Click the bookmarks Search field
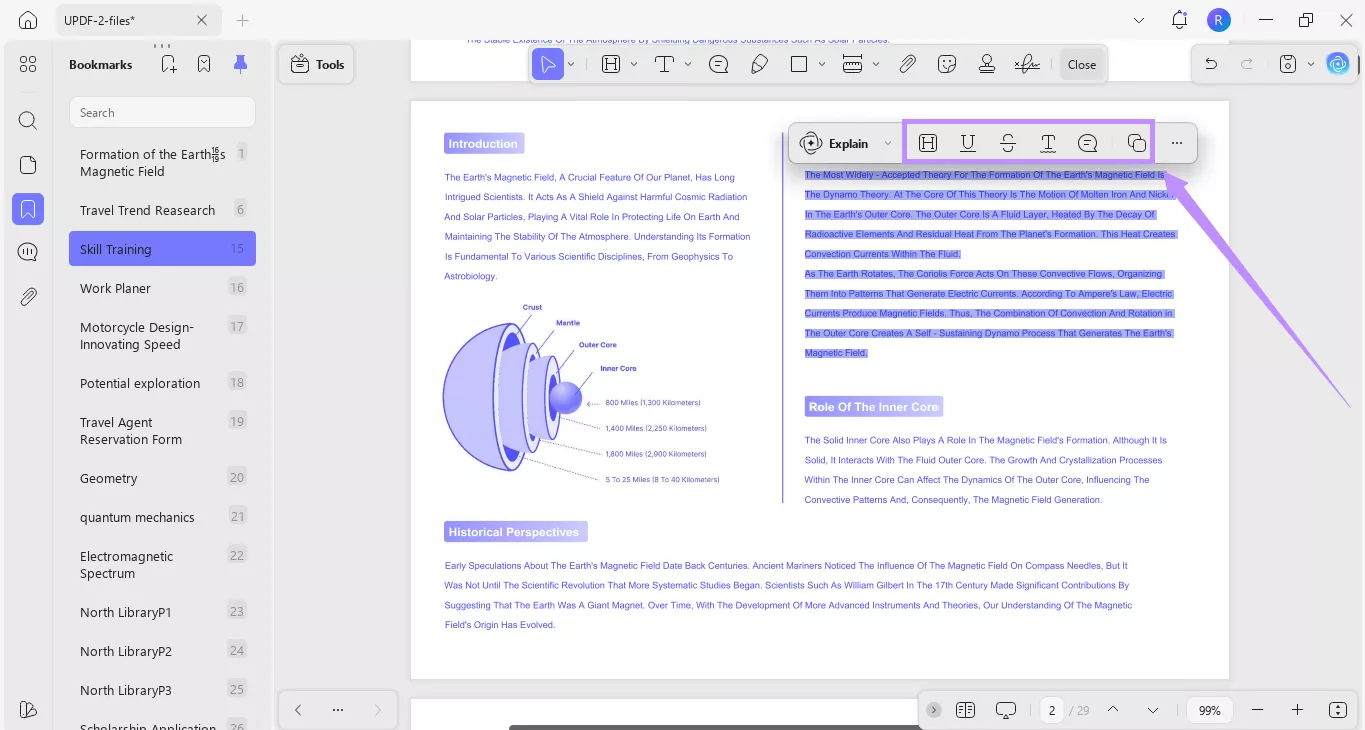The height and width of the screenshot is (730, 1365). pyautogui.click(x=162, y=112)
